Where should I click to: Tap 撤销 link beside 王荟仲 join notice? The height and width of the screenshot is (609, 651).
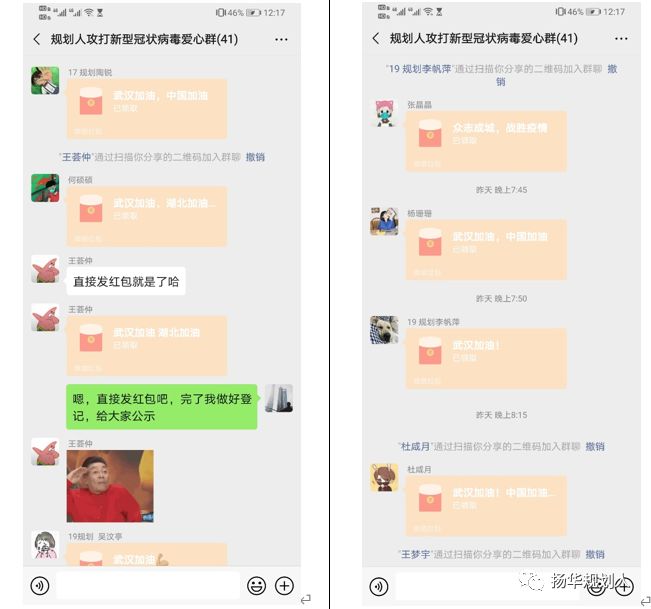click(255, 157)
